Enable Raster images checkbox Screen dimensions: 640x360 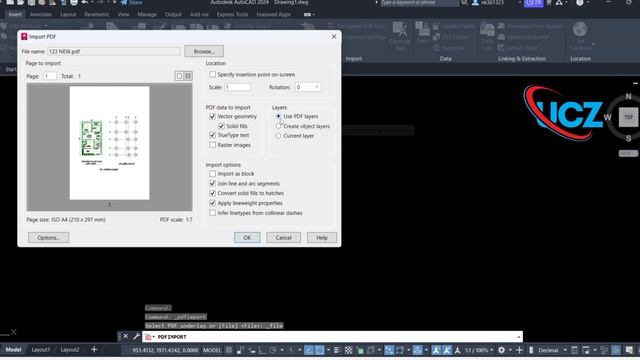212,145
